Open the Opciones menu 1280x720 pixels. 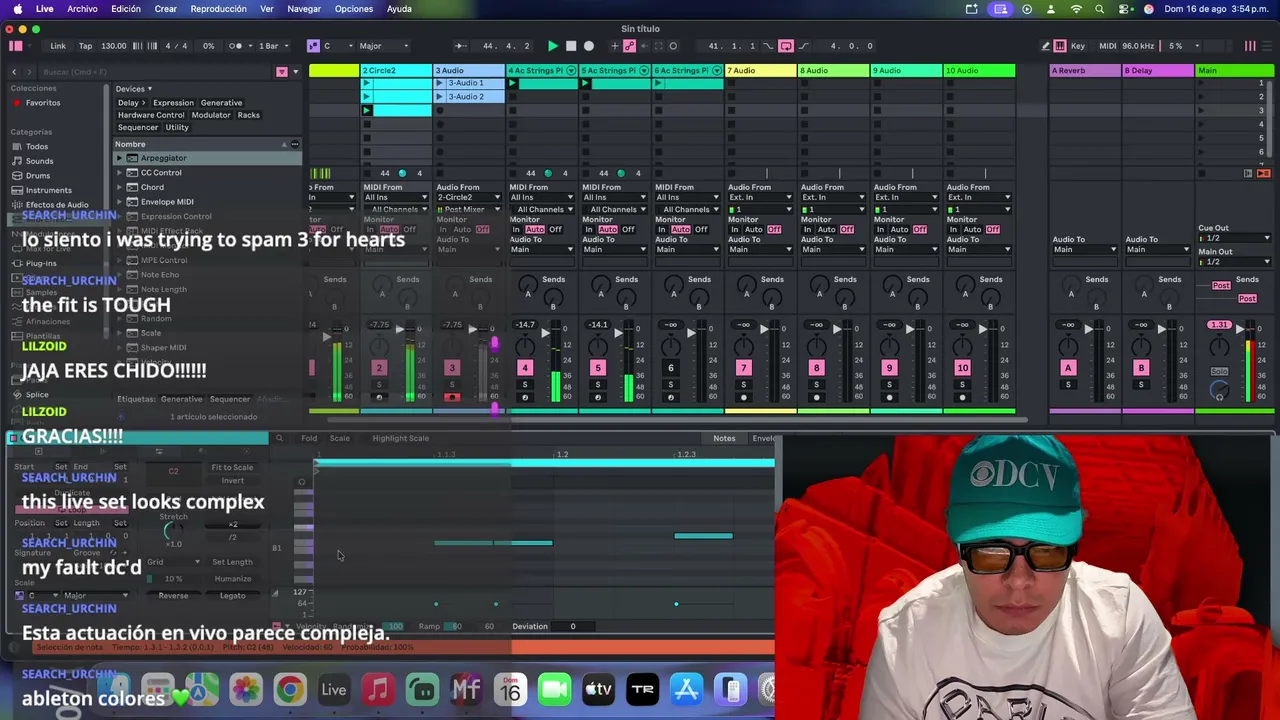(x=354, y=9)
